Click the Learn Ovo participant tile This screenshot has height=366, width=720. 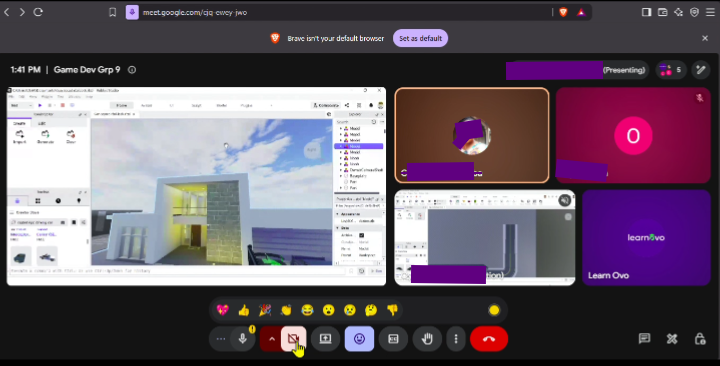(646, 237)
